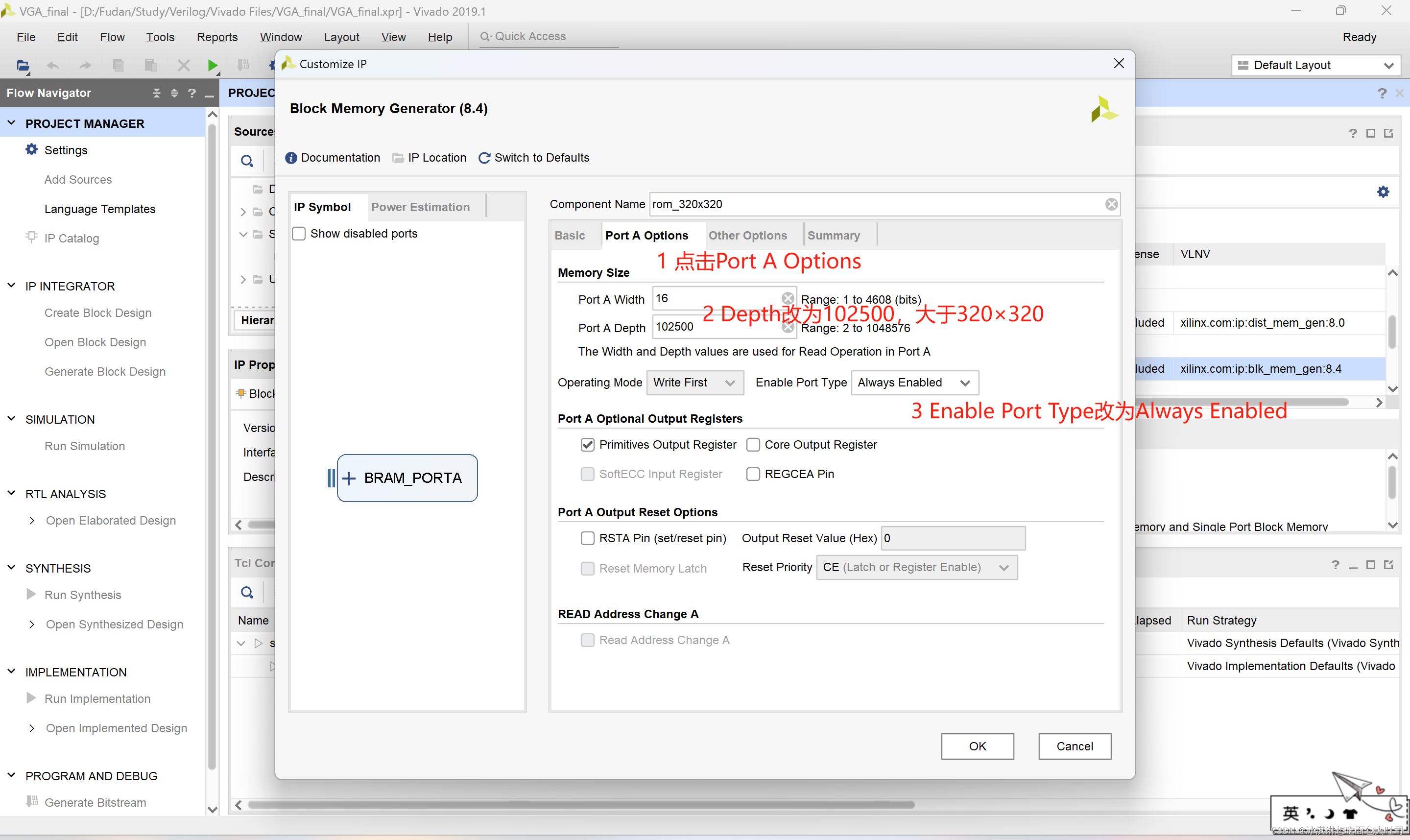The image size is (1410, 840).
Task: Minimize the Flow Navigator panel
Action: click(209, 95)
